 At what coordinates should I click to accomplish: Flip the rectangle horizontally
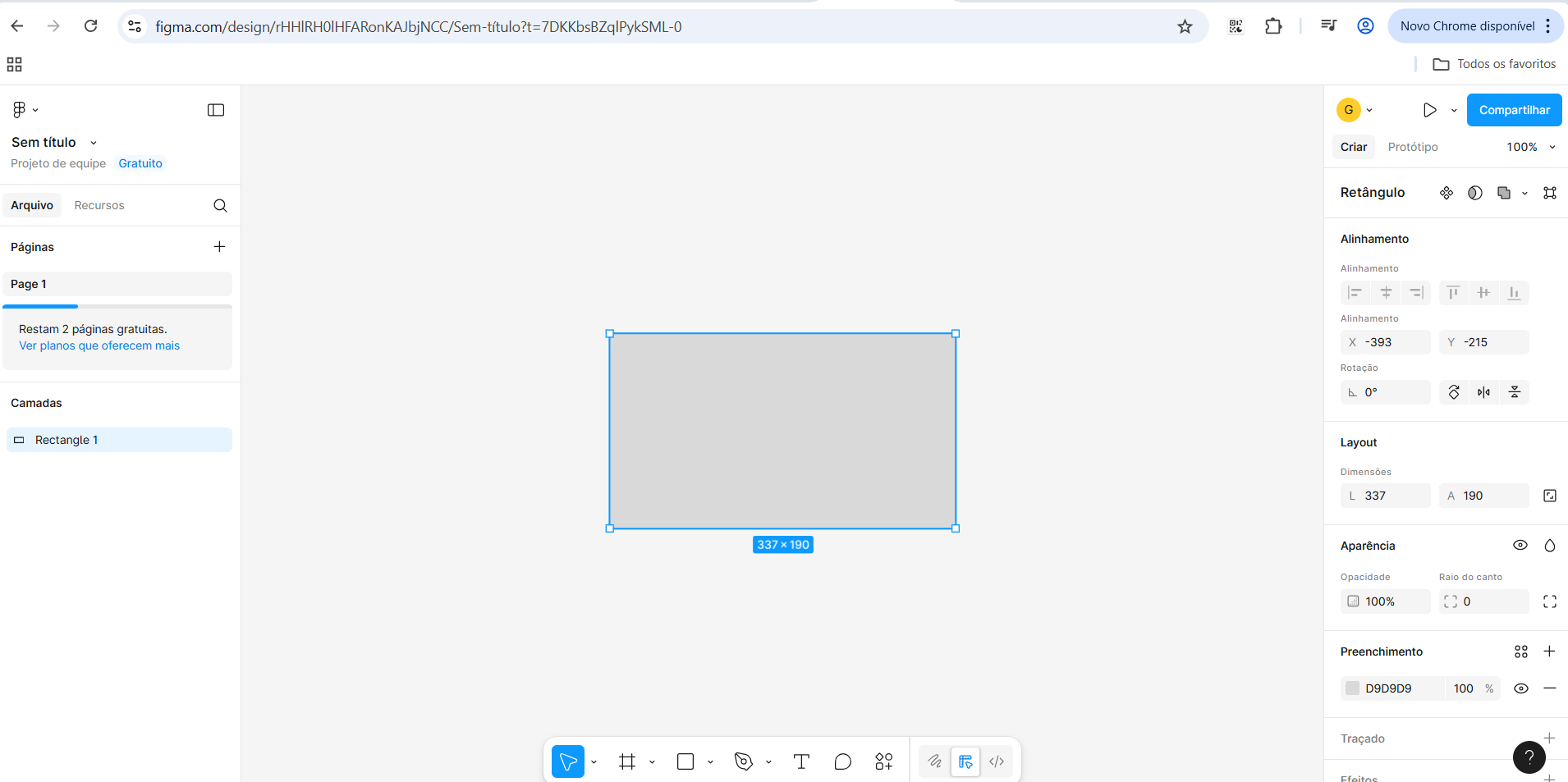[1483, 392]
